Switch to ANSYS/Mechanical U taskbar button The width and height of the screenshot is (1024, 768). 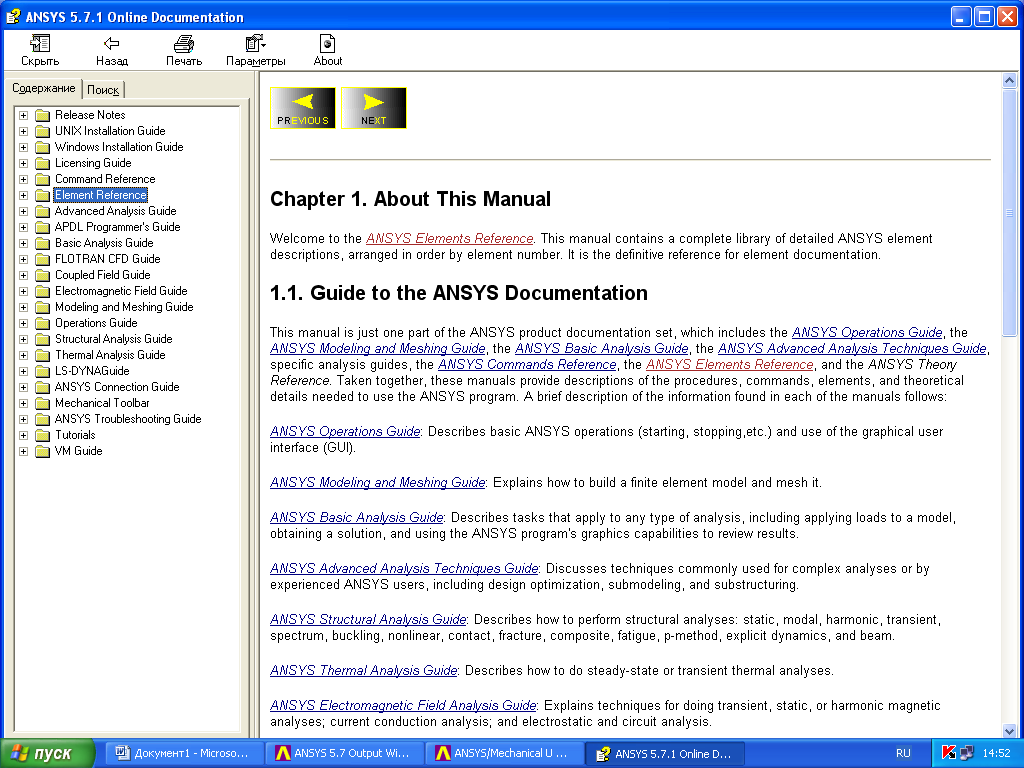click(505, 753)
